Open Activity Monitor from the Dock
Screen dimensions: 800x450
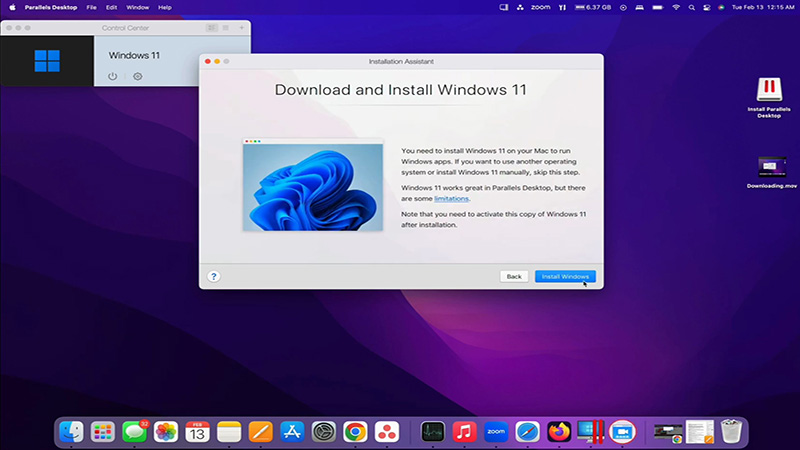(x=433, y=432)
